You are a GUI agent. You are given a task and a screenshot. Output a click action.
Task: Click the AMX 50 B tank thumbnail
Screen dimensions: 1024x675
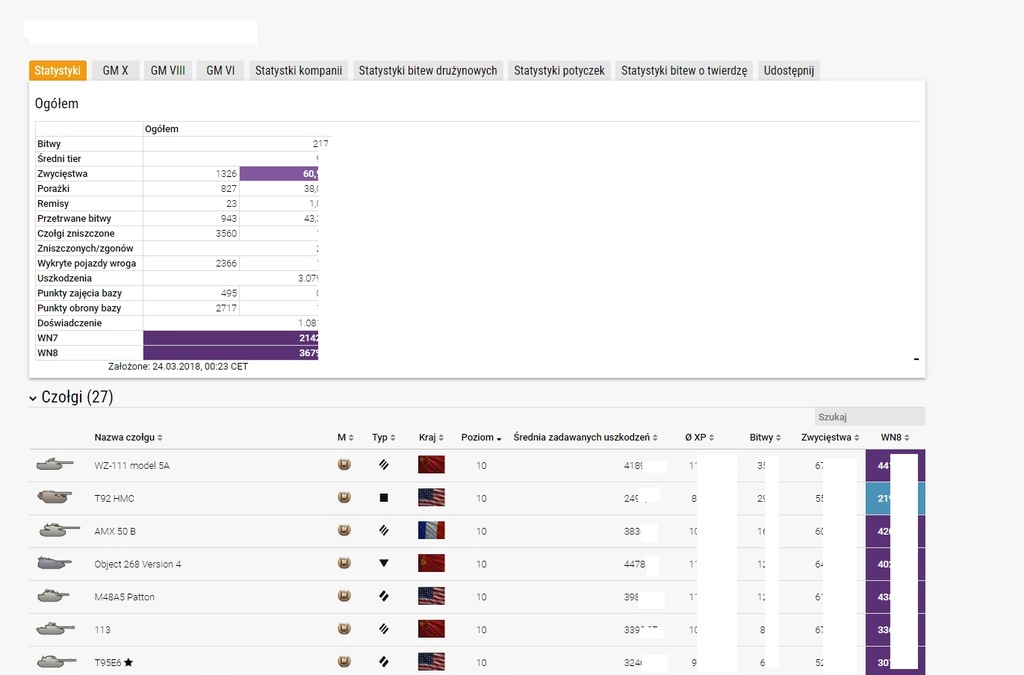[x=59, y=530]
